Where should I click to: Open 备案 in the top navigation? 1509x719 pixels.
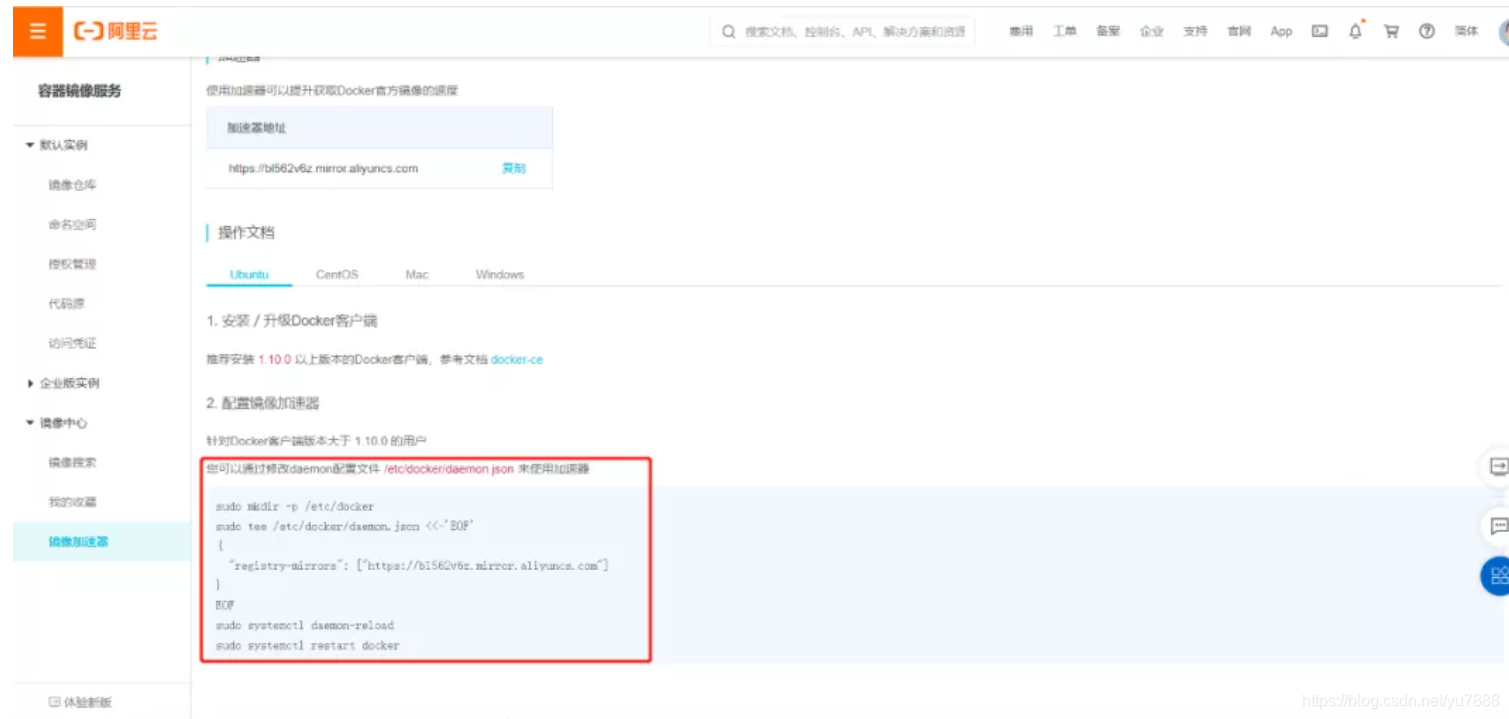pyautogui.click(x=1108, y=32)
